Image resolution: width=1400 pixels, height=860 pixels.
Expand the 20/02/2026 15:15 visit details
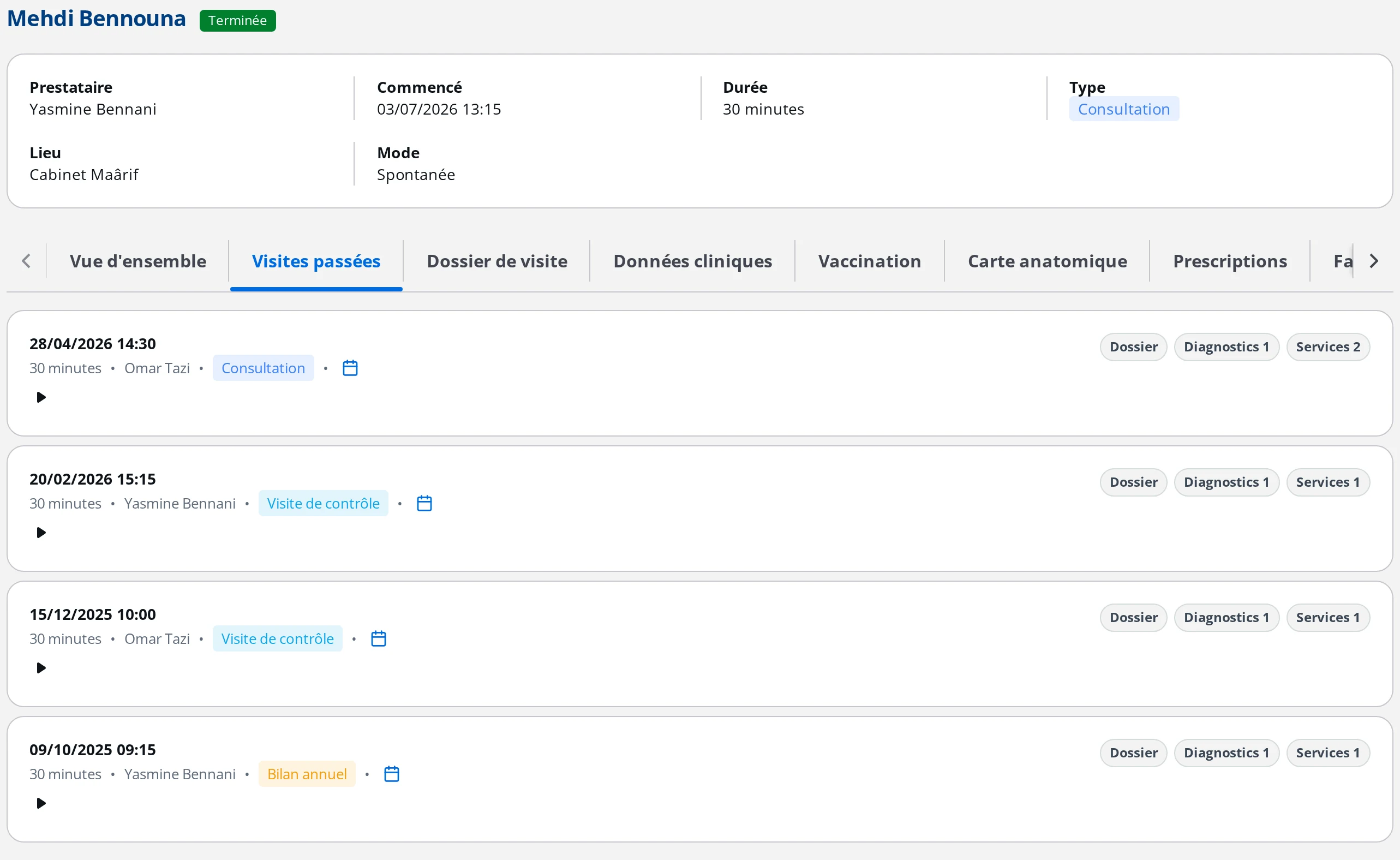(x=41, y=533)
